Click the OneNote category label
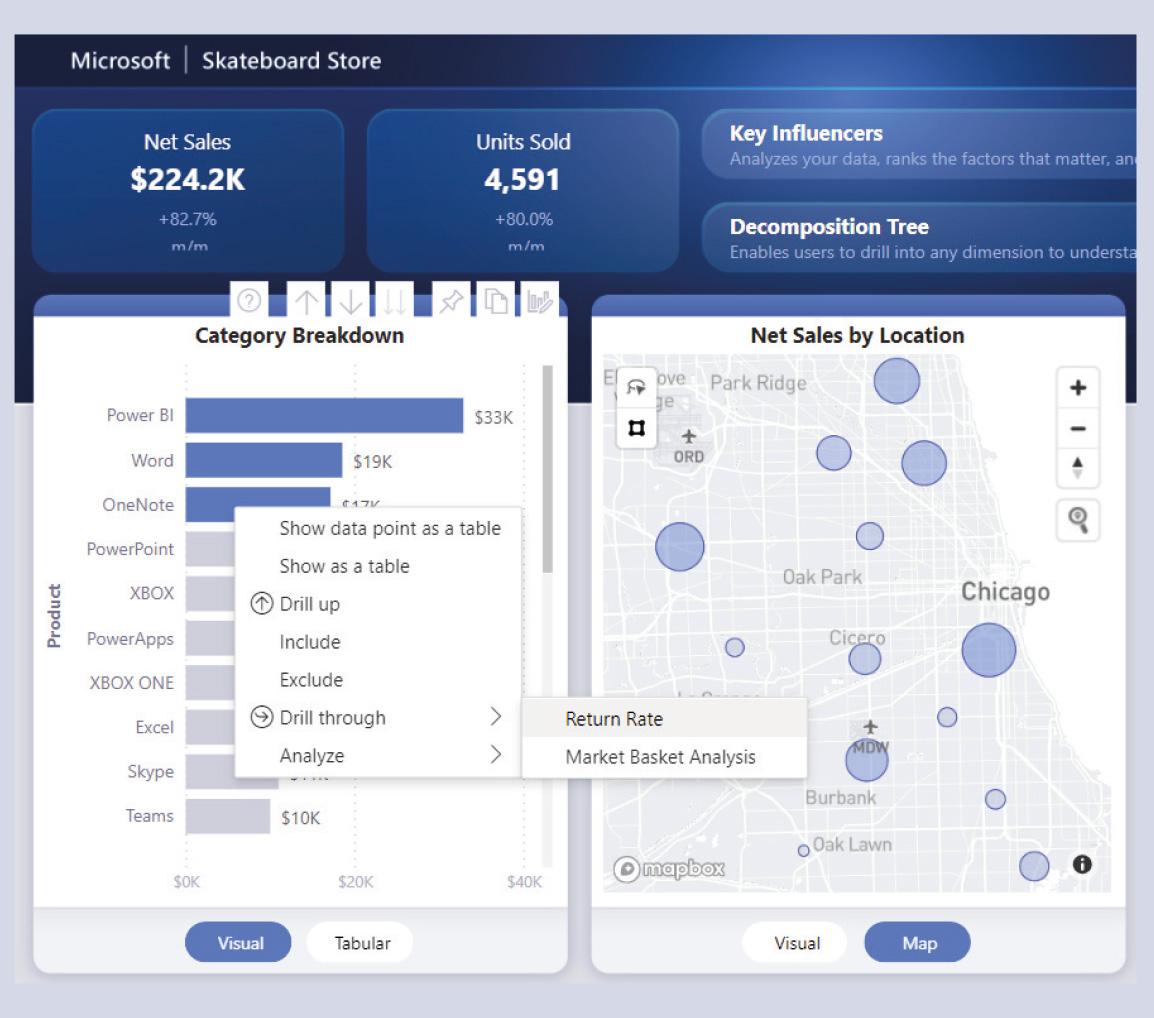Image resolution: width=1154 pixels, height=1018 pixels. tap(138, 505)
